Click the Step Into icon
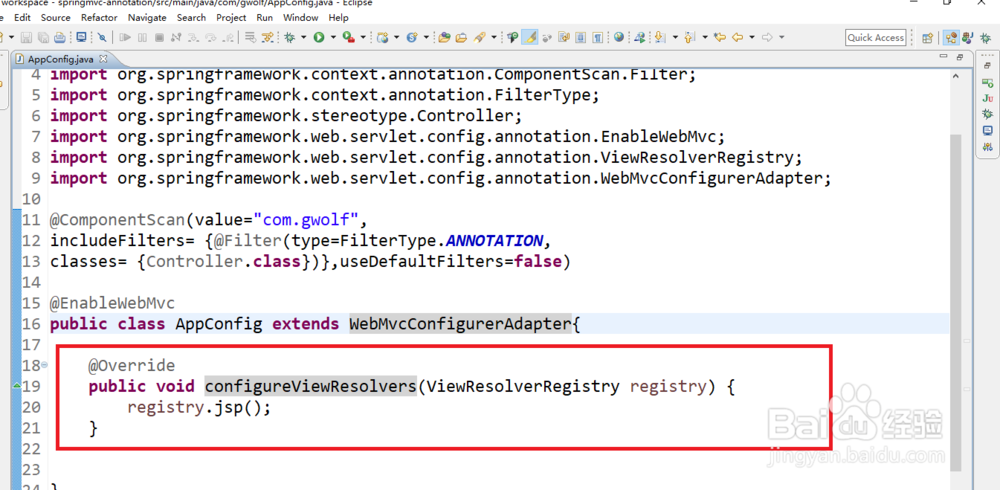Image resolution: width=1000 pixels, height=490 pixels. pos(193,38)
